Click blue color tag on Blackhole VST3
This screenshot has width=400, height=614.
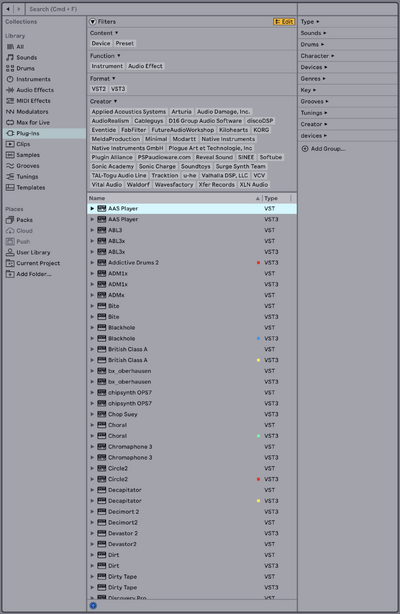coord(258,338)
